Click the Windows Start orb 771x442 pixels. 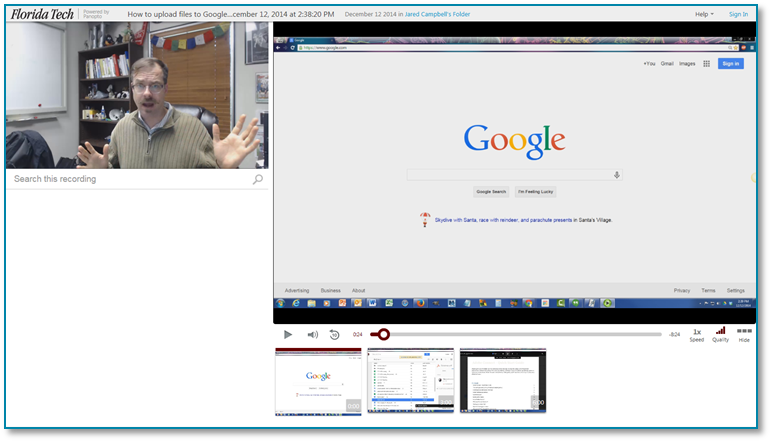[280, 303]
